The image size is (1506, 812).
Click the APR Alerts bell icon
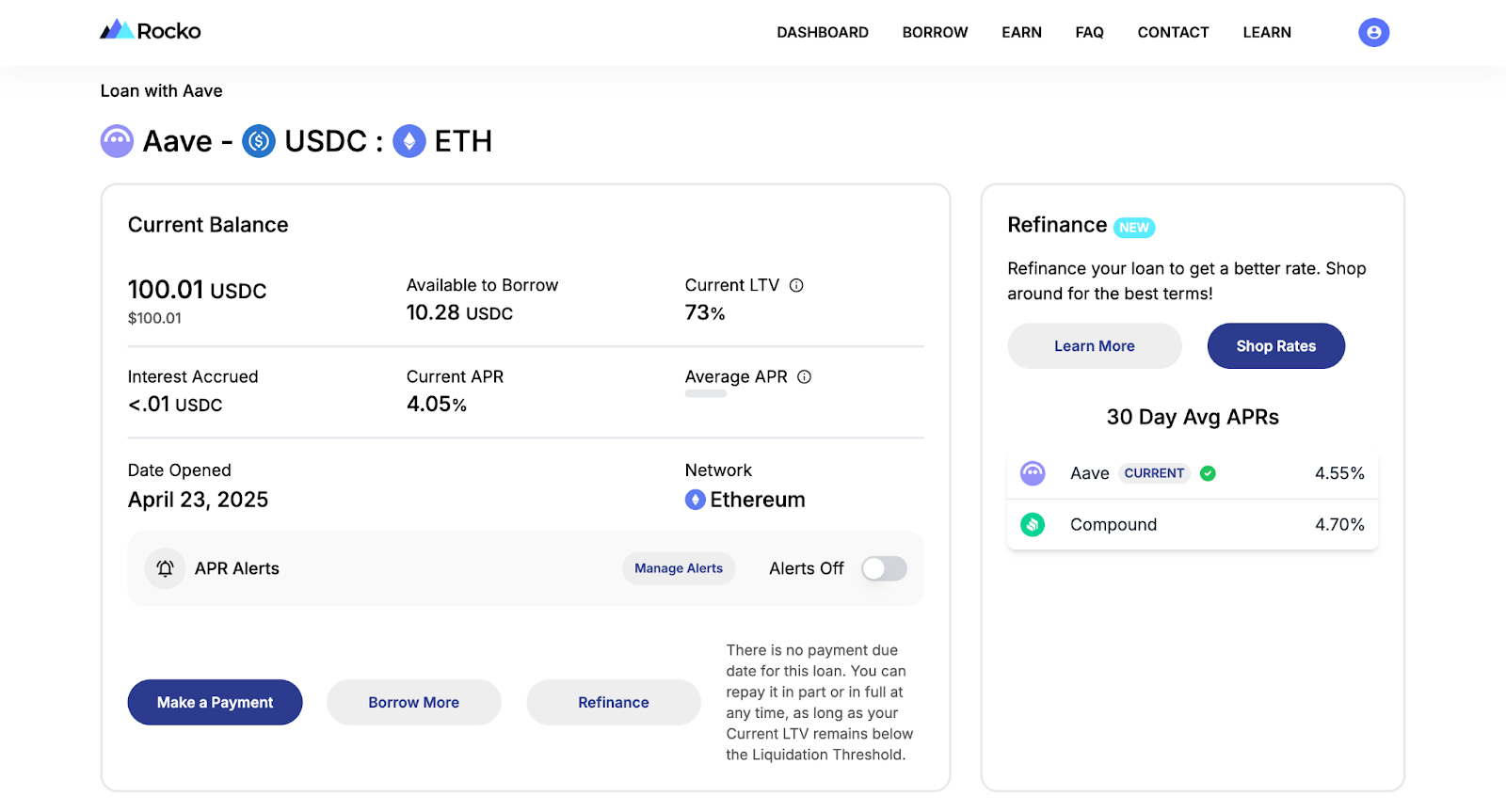165,568
